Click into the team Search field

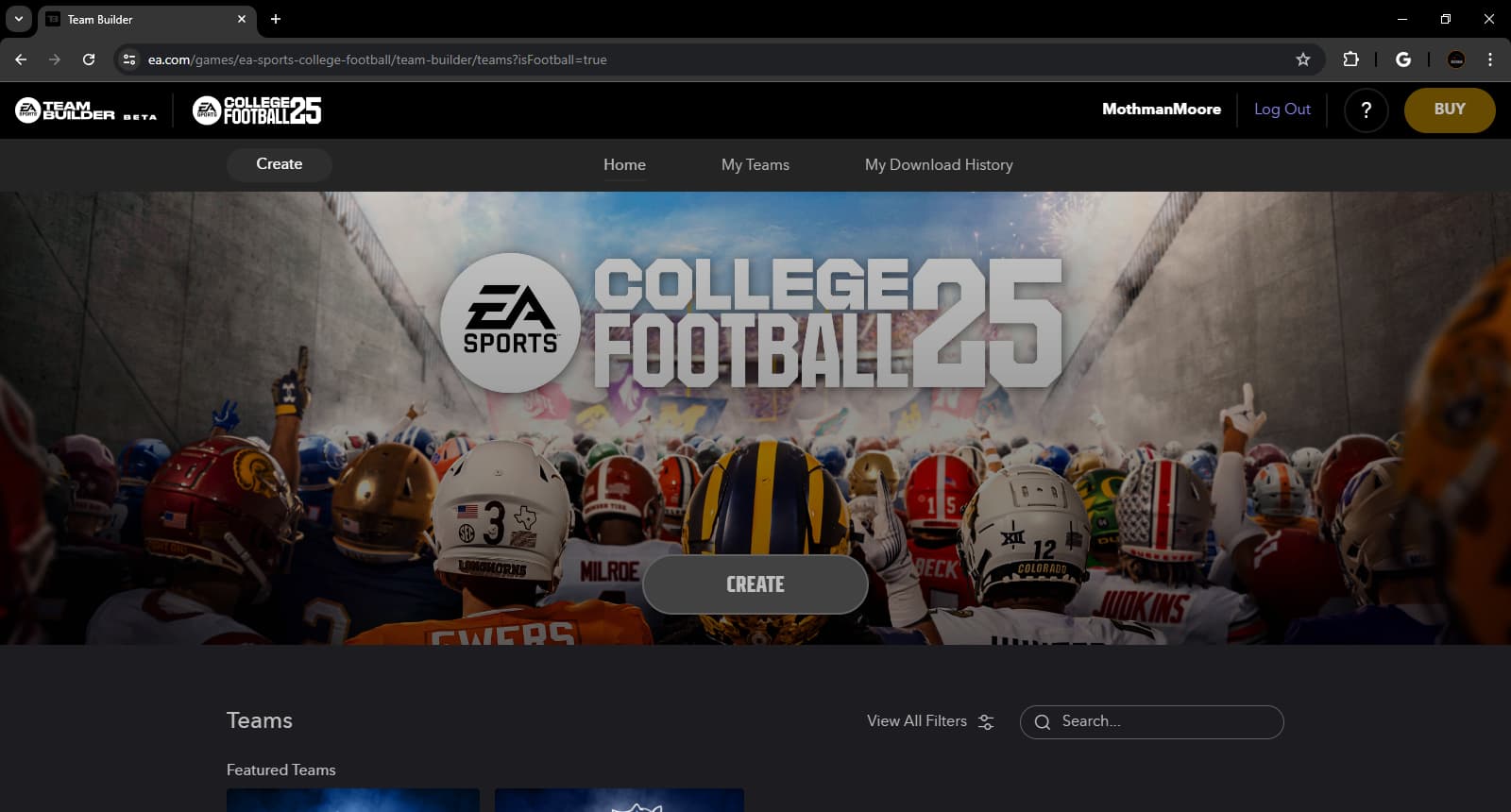click(1162, 722)
